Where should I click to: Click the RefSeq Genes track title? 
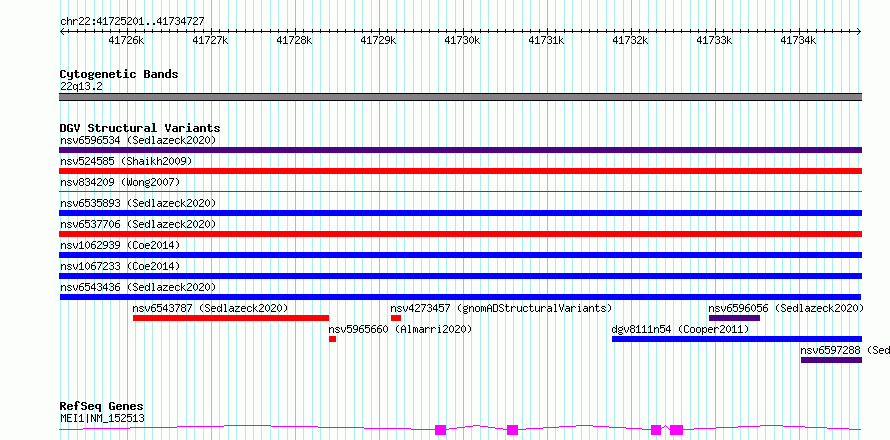coord(102,407)
